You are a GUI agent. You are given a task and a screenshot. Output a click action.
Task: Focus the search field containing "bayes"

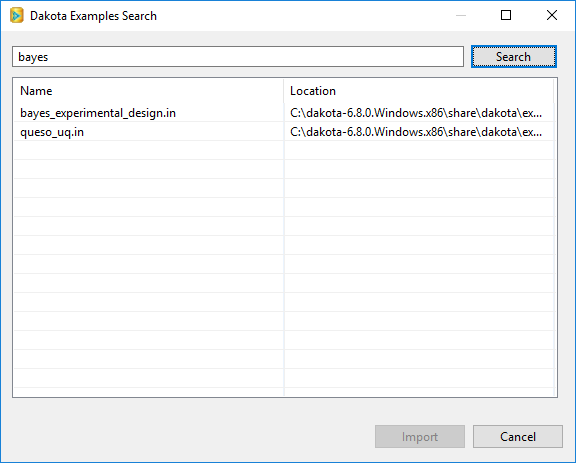coord(238,57)
